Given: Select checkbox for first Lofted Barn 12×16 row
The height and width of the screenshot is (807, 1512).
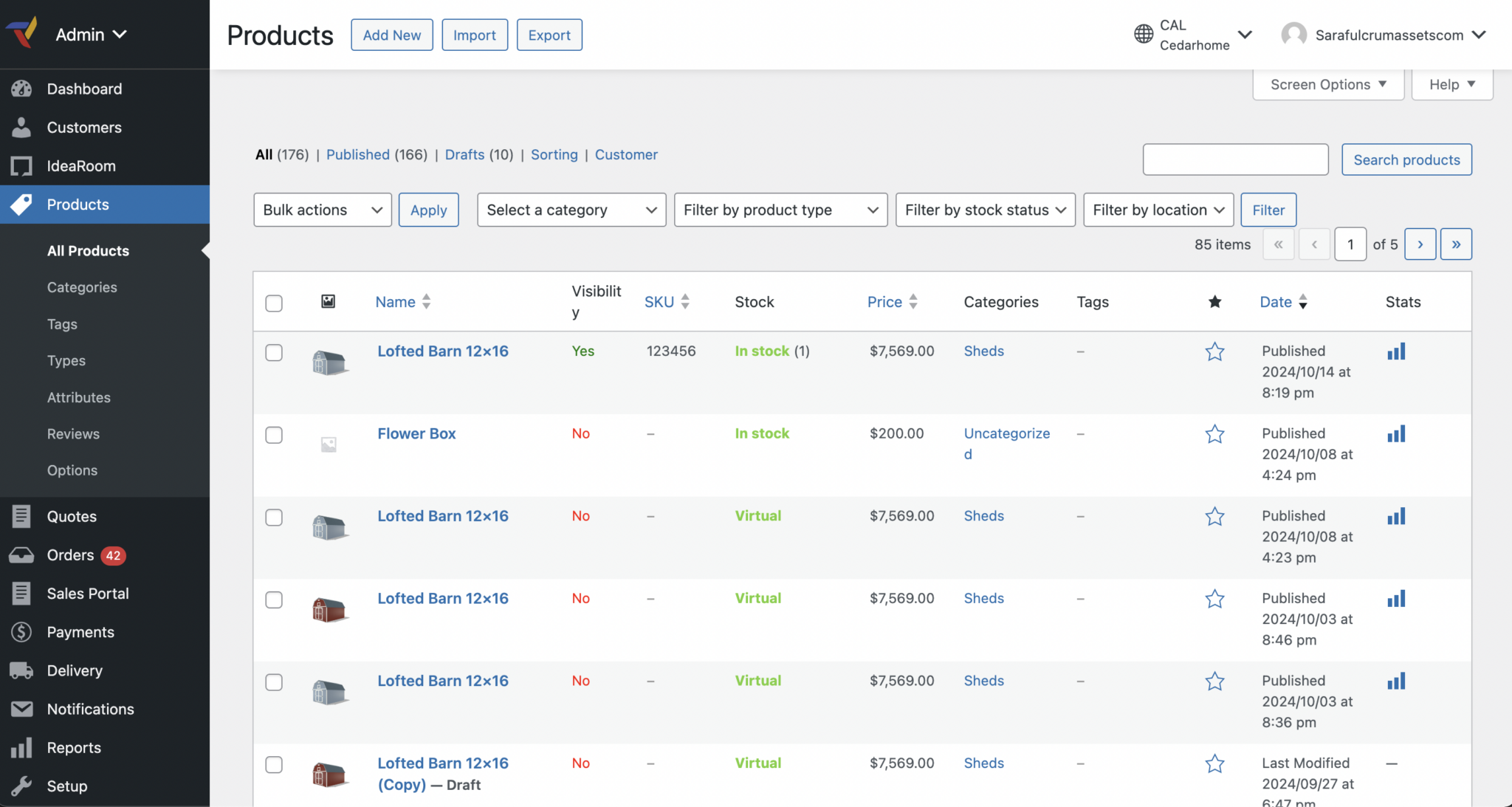Looking at the screenshot, I should pyautogui.click(x=274, y=352).
